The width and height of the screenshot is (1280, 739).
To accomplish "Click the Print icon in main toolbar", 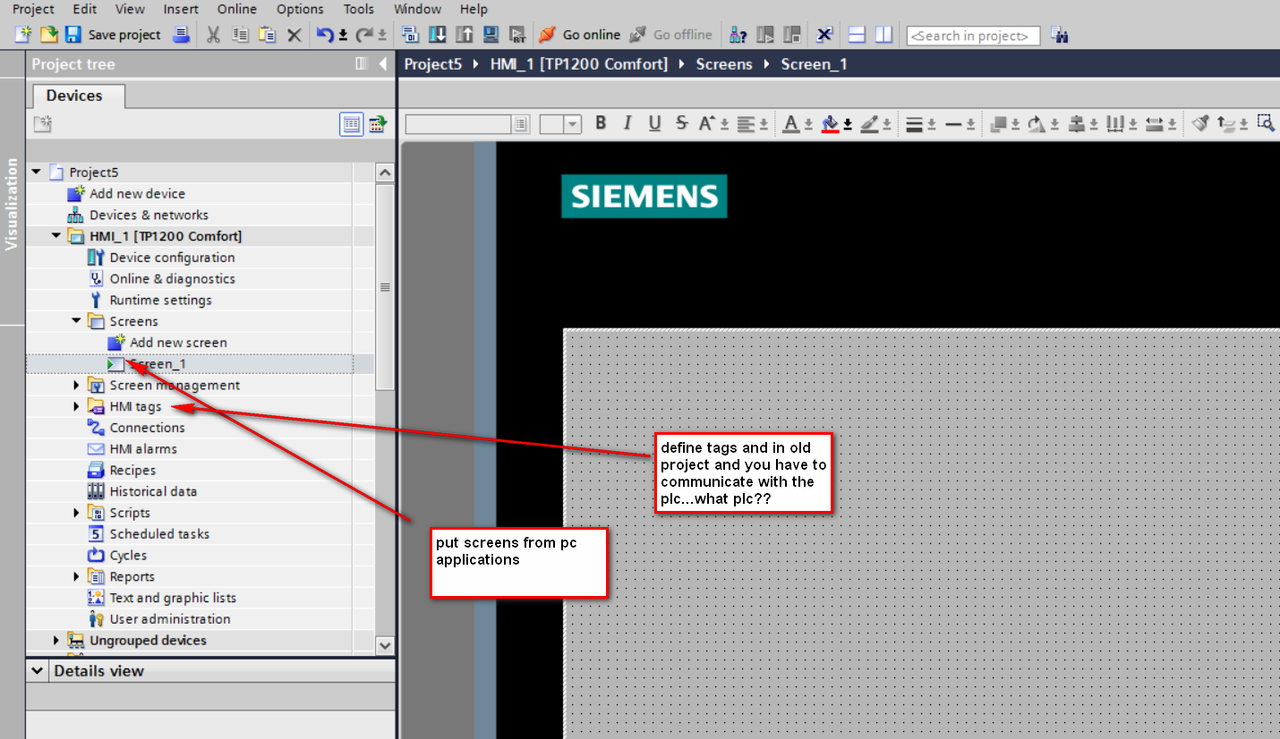I will tap(181, 35).
